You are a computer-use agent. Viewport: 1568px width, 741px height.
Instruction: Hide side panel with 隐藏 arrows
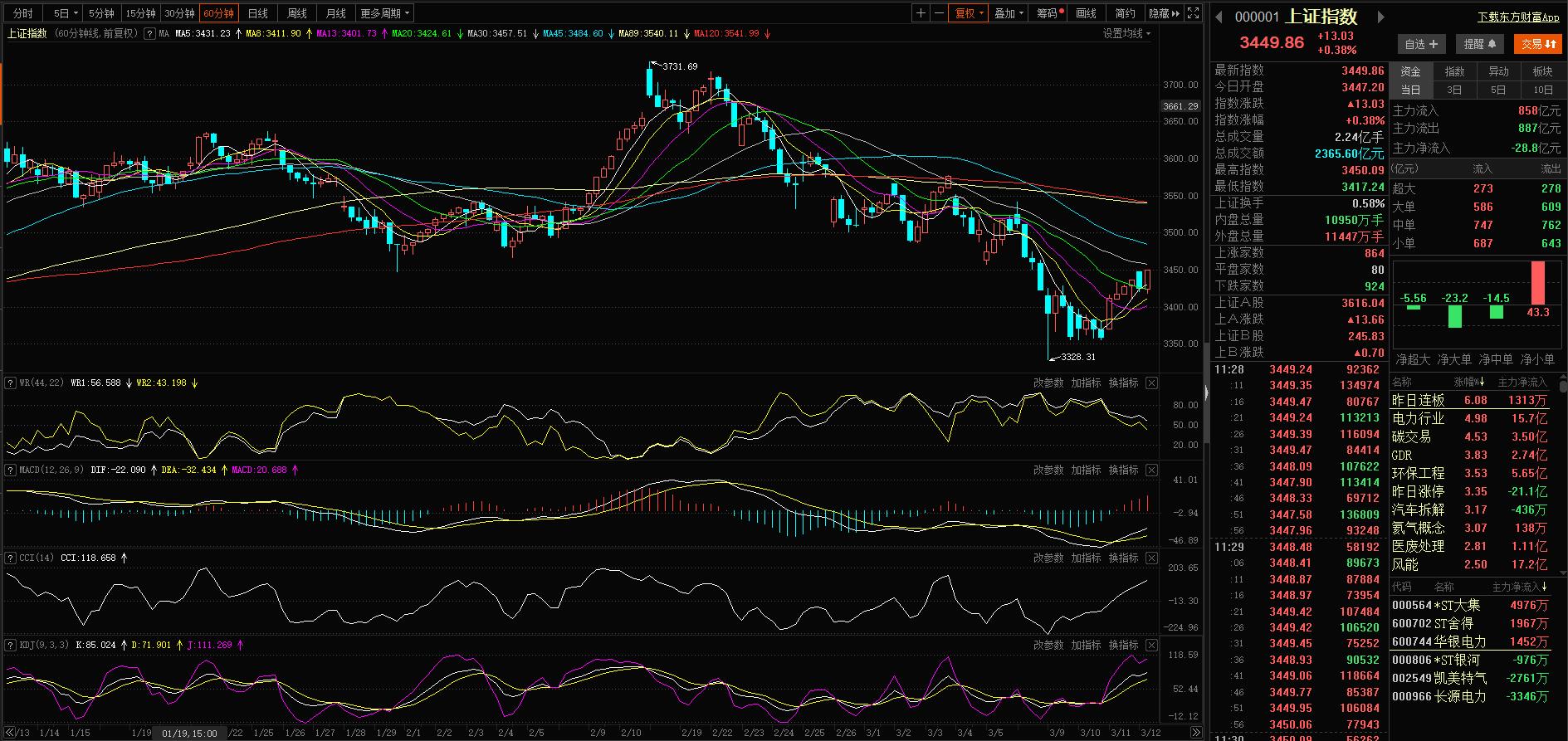point(1164,13)
